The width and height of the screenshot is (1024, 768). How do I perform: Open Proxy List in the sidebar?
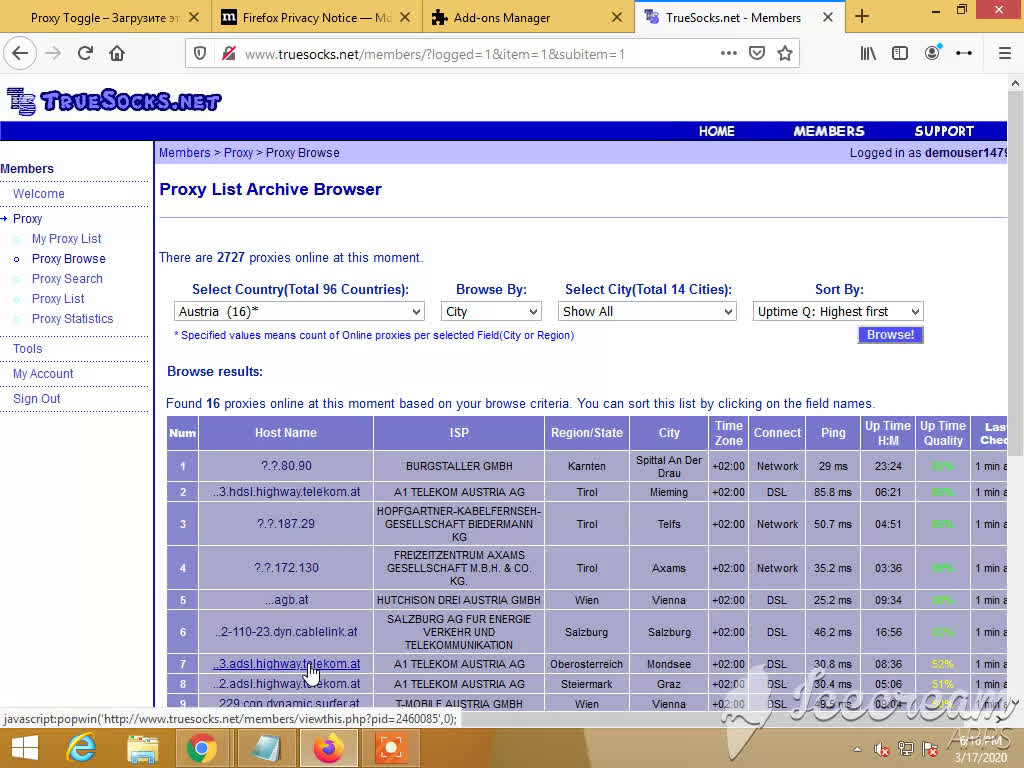coord(58,299)
